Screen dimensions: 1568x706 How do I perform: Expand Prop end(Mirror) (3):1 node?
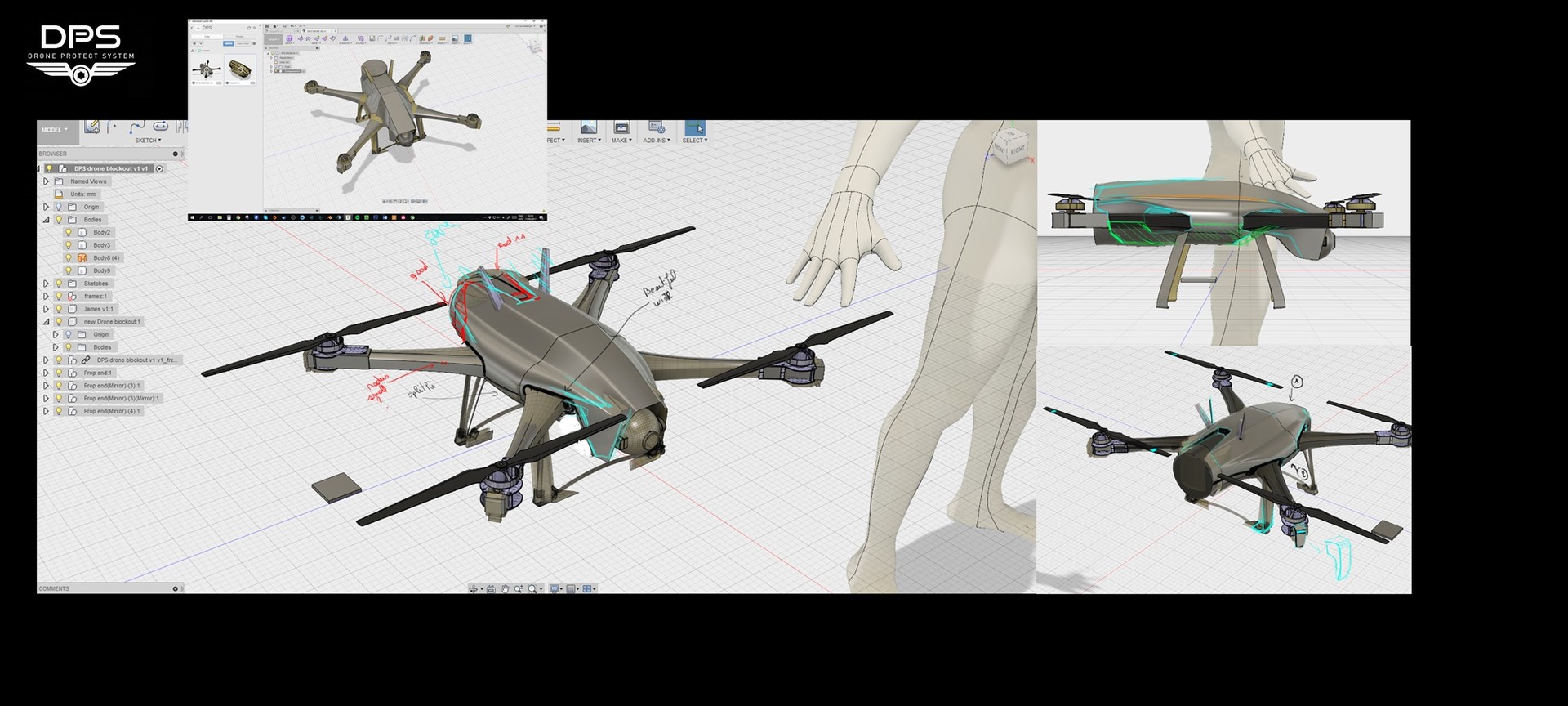point(46,386)
